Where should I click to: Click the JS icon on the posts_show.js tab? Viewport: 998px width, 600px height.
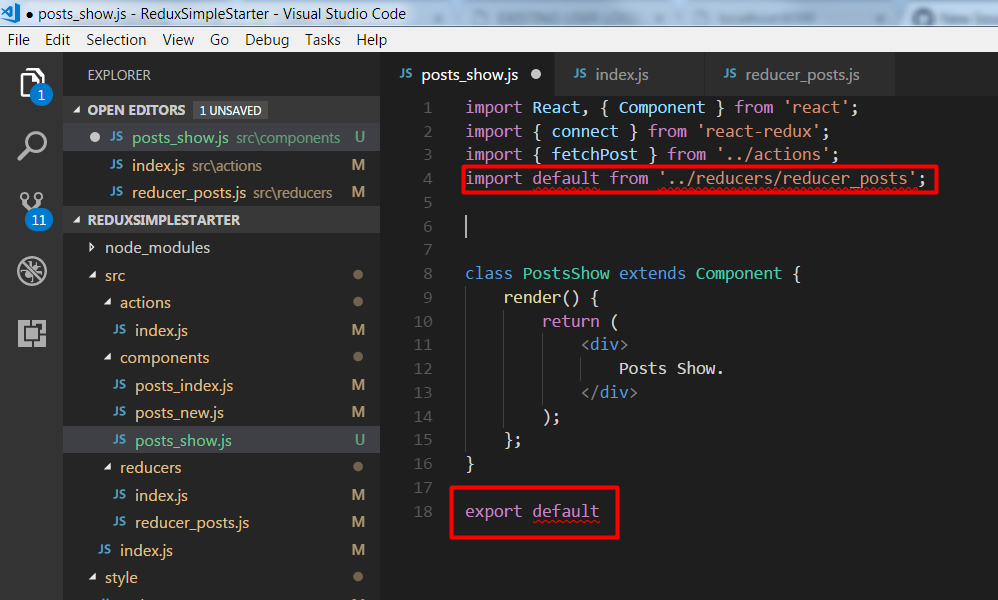point(406,73)
